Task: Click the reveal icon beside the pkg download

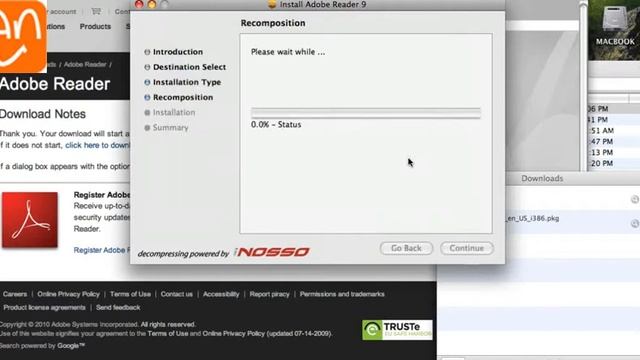Action: pos(635,223)
